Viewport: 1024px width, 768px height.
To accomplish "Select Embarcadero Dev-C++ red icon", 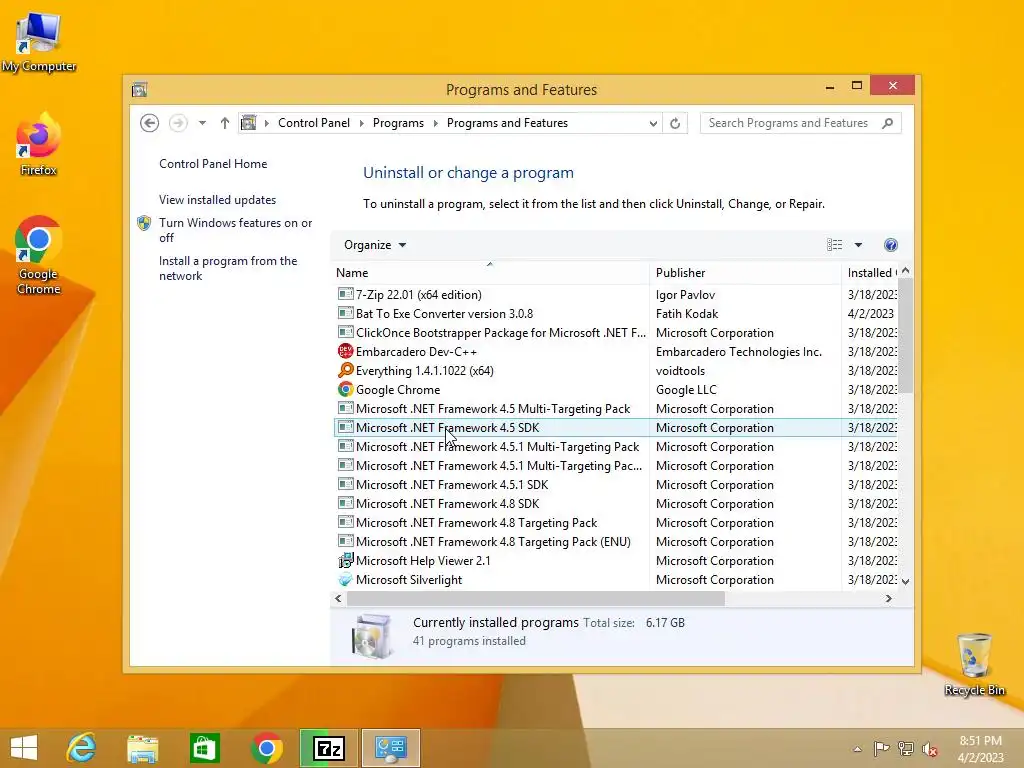I will tap(345, 351).
